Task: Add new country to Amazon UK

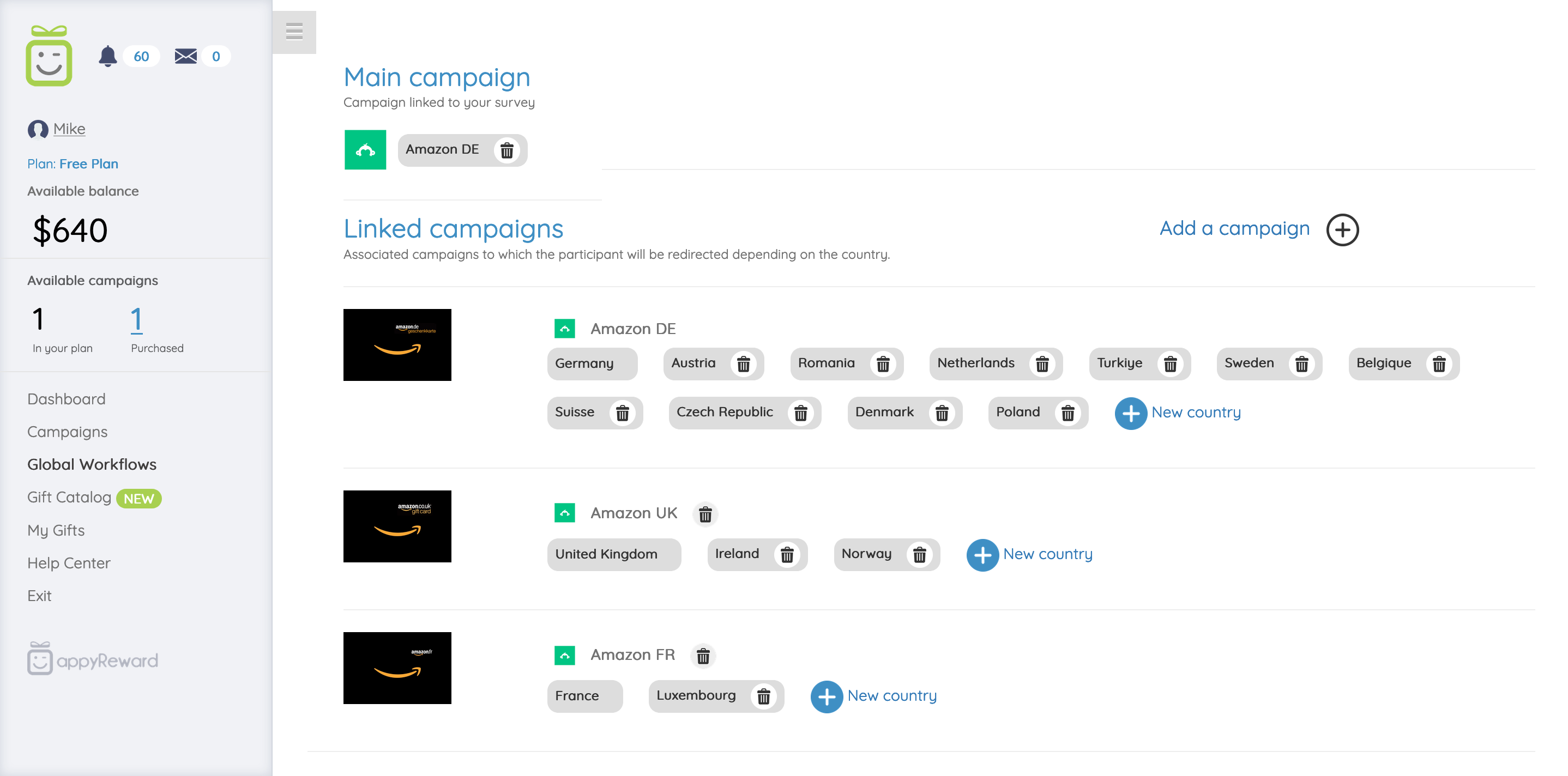Action: [1029, 554]
